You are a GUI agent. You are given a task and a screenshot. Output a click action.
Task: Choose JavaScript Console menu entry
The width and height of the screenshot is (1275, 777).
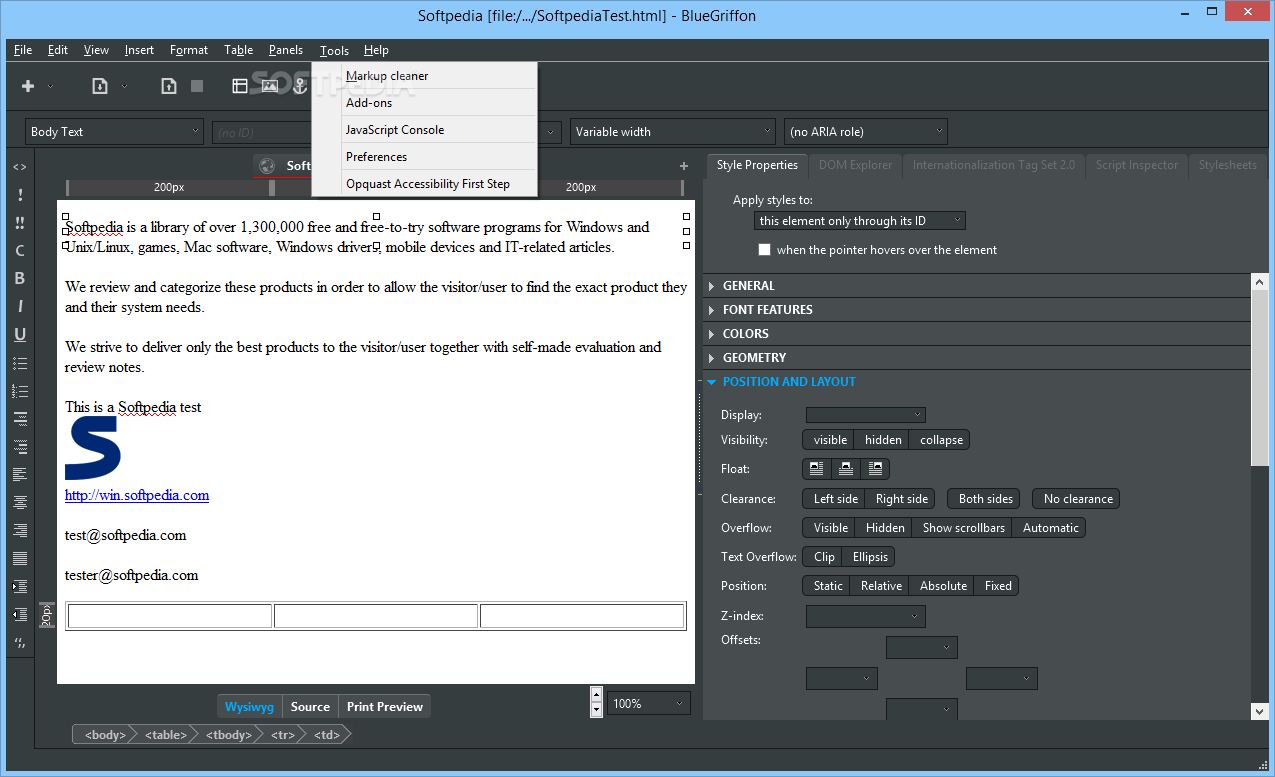[425, 130]
